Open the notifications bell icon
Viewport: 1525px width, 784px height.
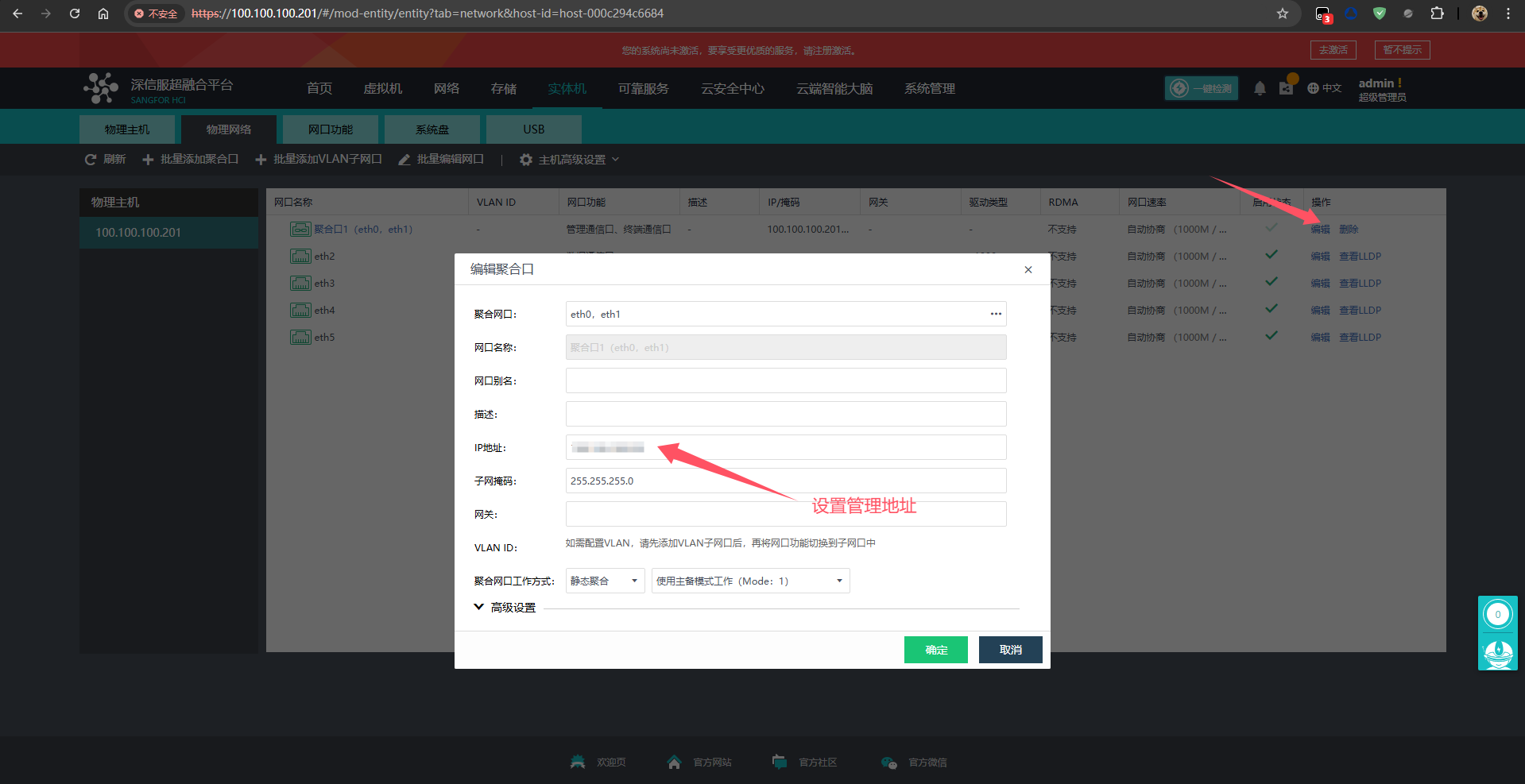1260,88
